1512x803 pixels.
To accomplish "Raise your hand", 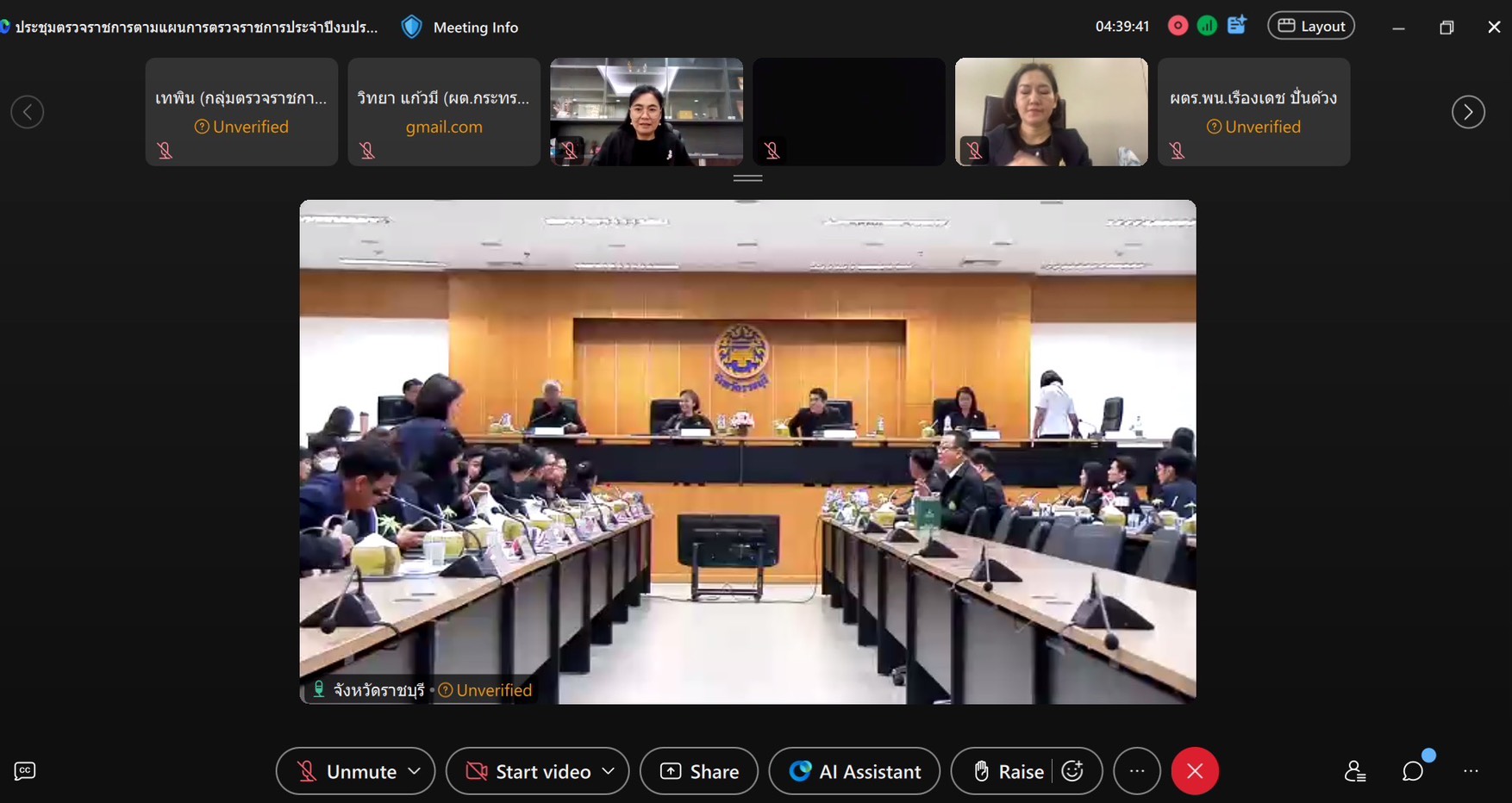I will point(1007,771).
